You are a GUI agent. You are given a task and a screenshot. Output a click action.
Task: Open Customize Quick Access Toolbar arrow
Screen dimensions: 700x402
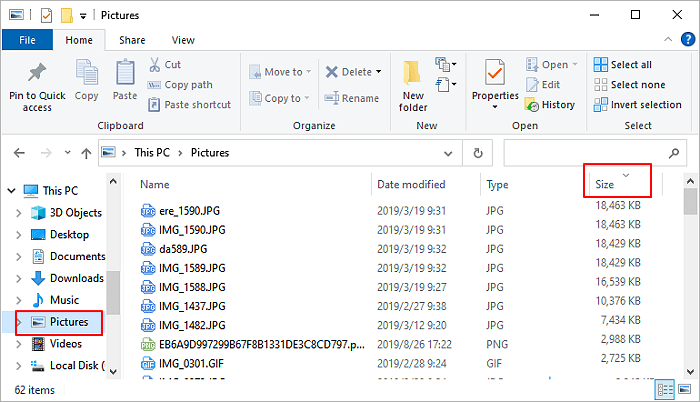coord(83,16)
